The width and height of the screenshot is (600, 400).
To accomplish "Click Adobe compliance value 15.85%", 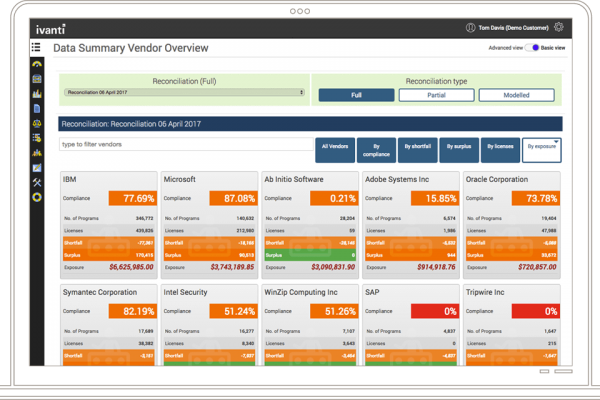I will 435,198.
